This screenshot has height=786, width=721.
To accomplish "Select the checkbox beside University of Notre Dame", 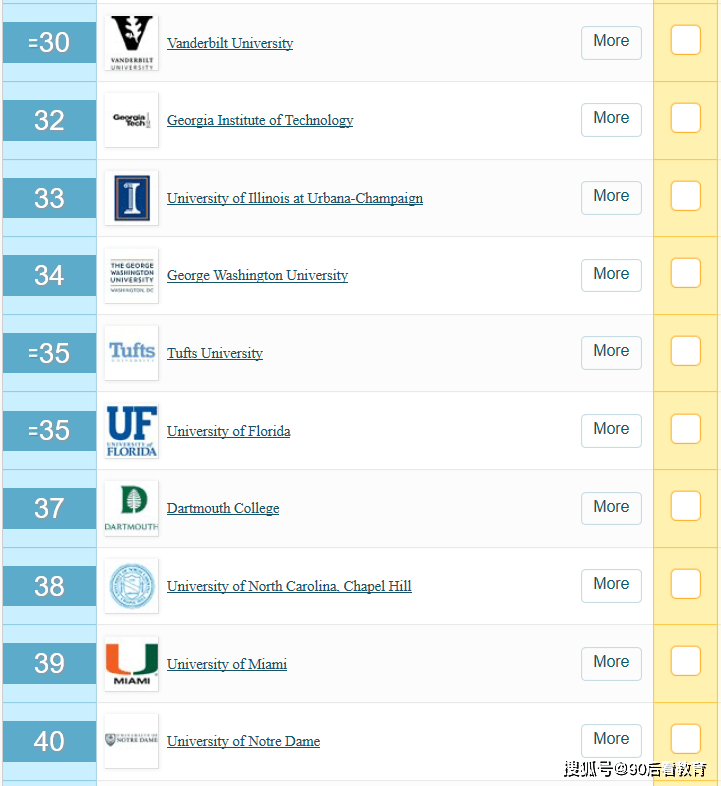I will [685, 738].
